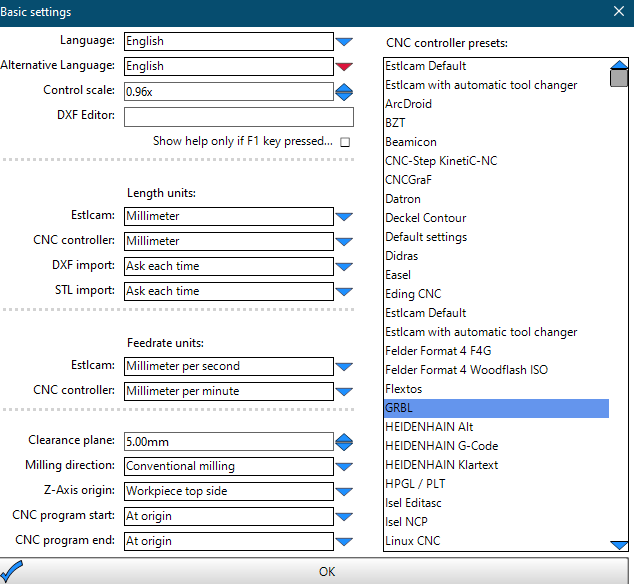The width and height of the screenshot is (634, 584).
Task: Click the DXF Editor input field
Action: 238,117
